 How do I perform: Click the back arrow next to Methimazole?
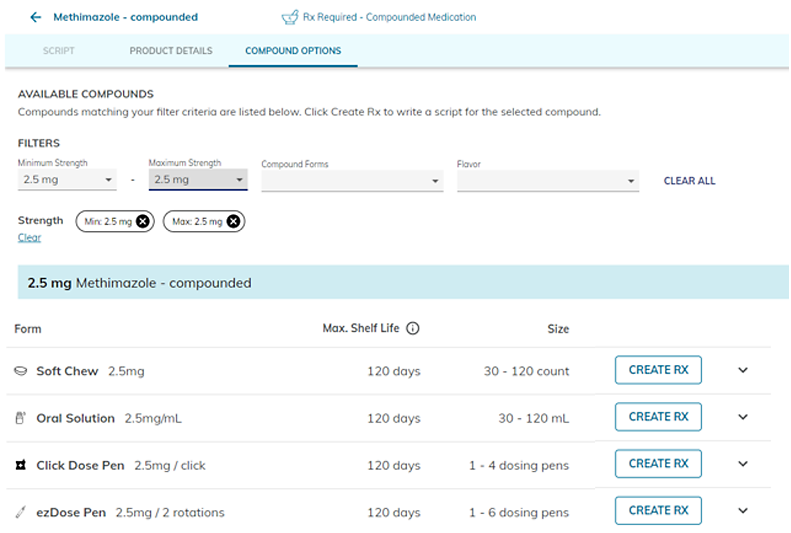pos(37,17)
